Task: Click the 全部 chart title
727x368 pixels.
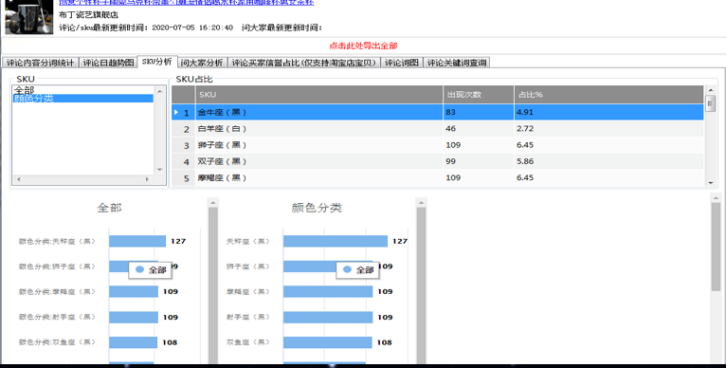Action: (x=109, y=208)
